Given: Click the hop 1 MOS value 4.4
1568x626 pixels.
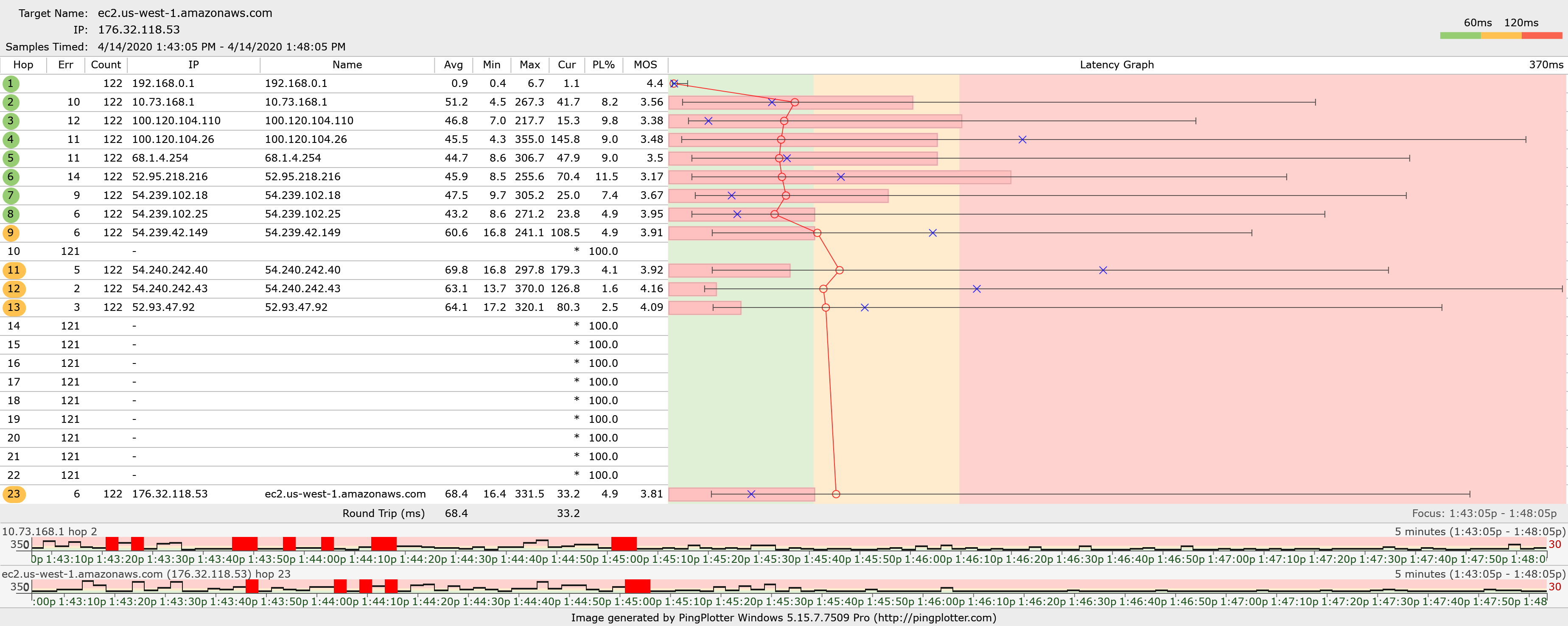Looking at the screenshot, I should (x=655, y=84).
